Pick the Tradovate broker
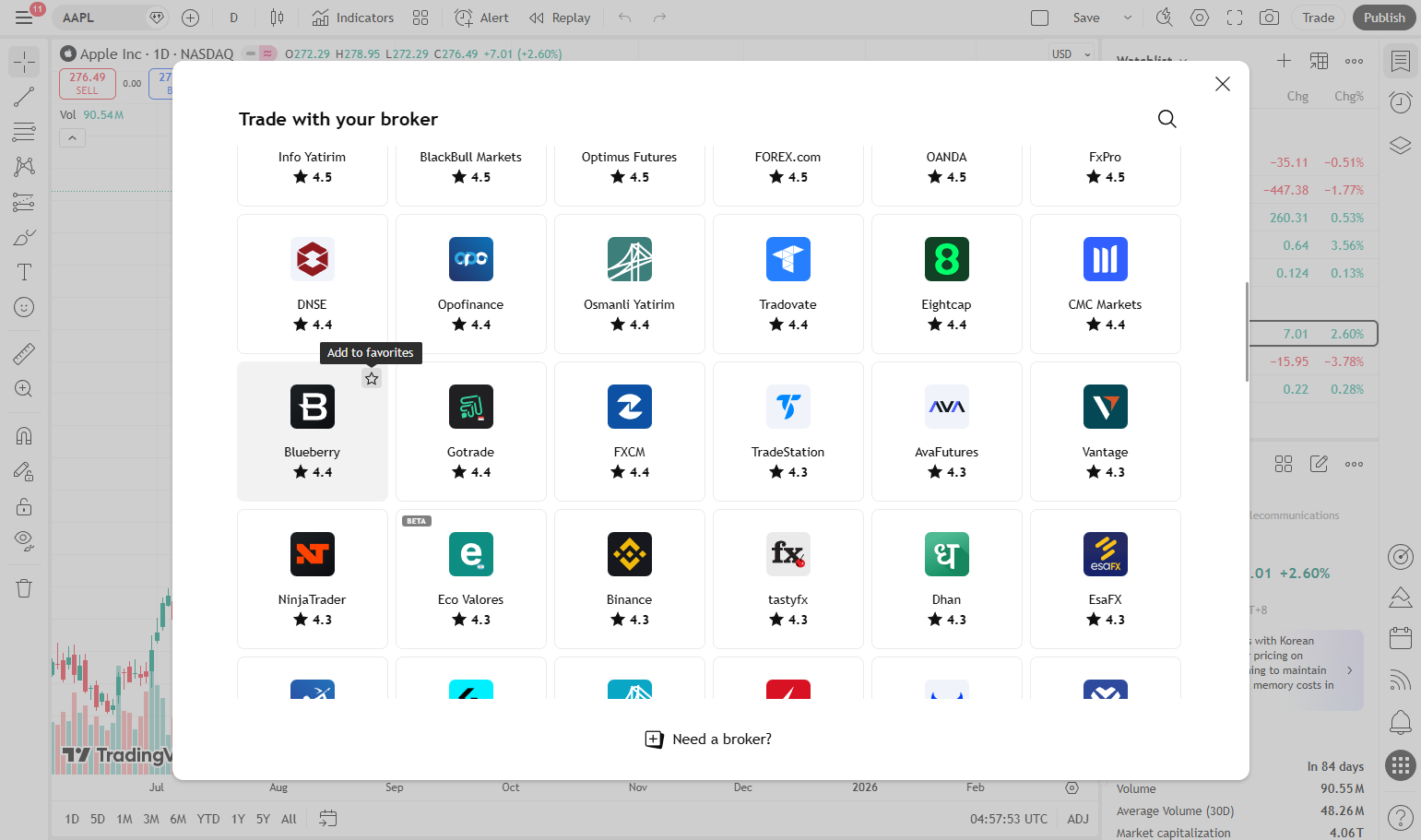1421x840 pixels. point(788,284)
